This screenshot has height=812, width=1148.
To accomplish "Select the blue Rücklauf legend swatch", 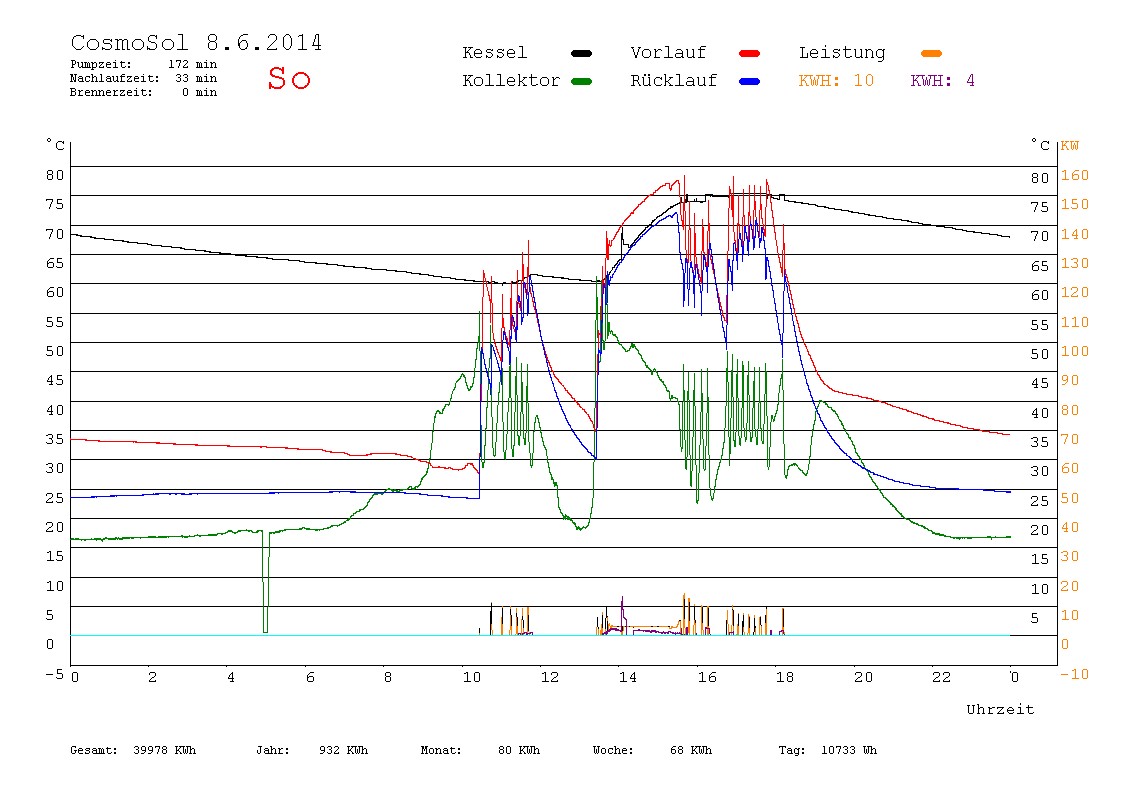I will [750, 81].
